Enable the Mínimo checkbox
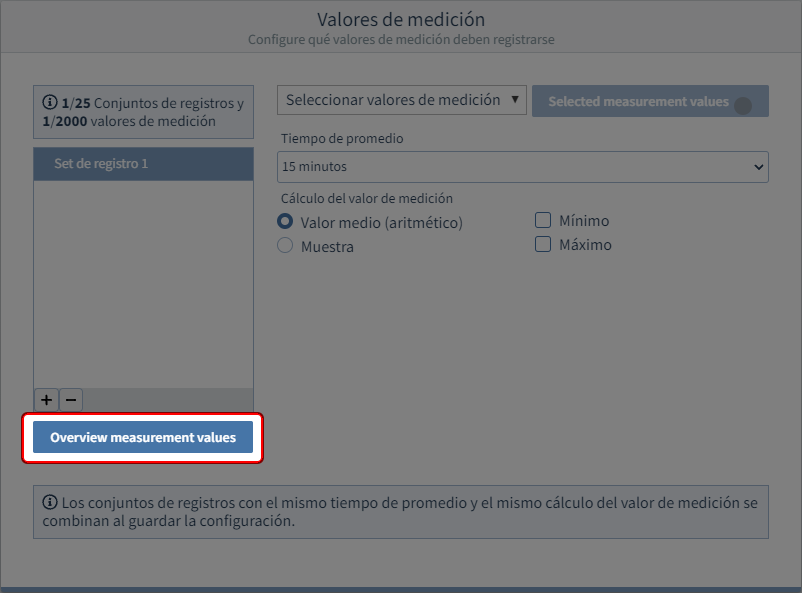802x593 pixels. point(543,220)
